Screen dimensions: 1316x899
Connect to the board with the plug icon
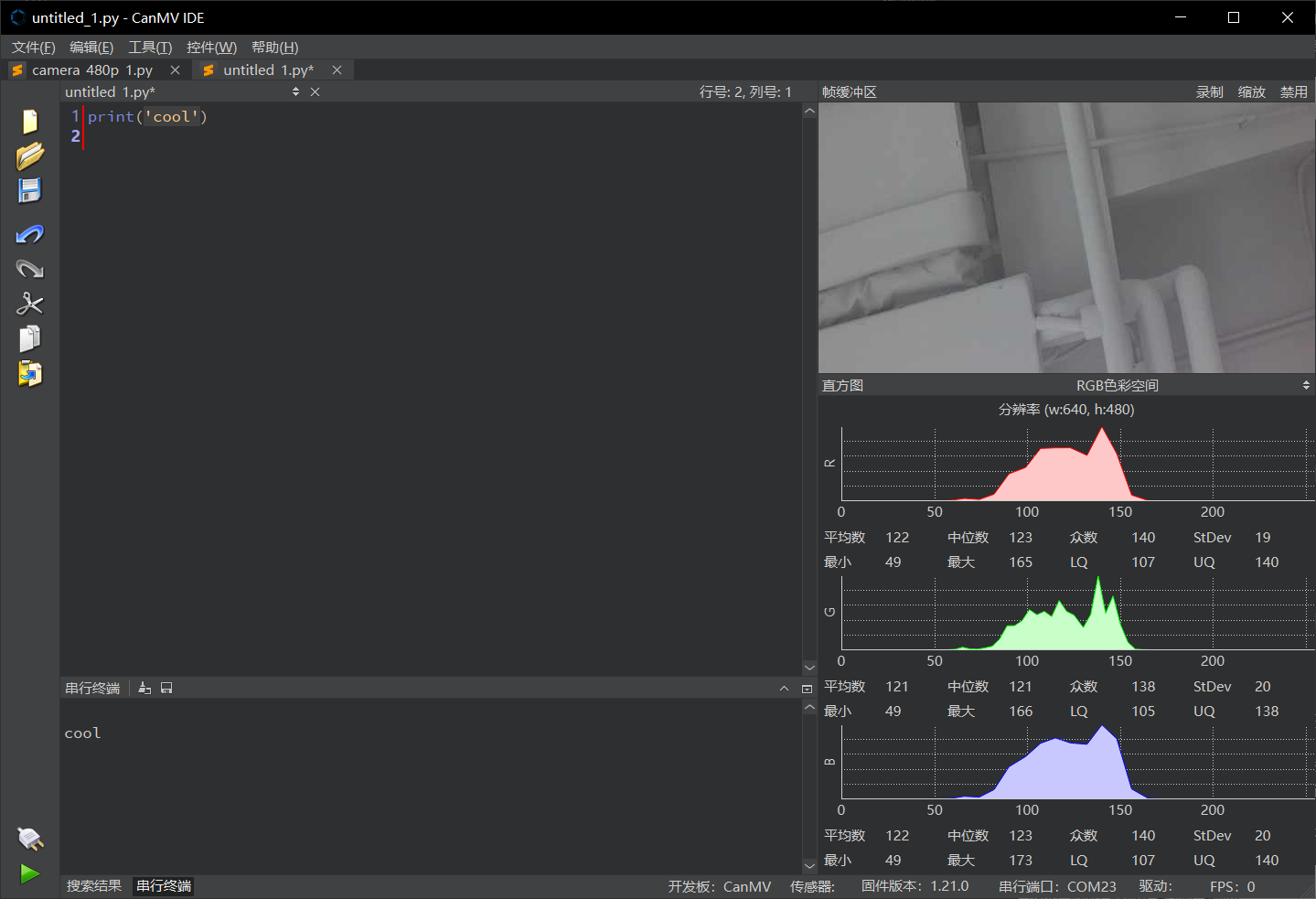[29, 838]
